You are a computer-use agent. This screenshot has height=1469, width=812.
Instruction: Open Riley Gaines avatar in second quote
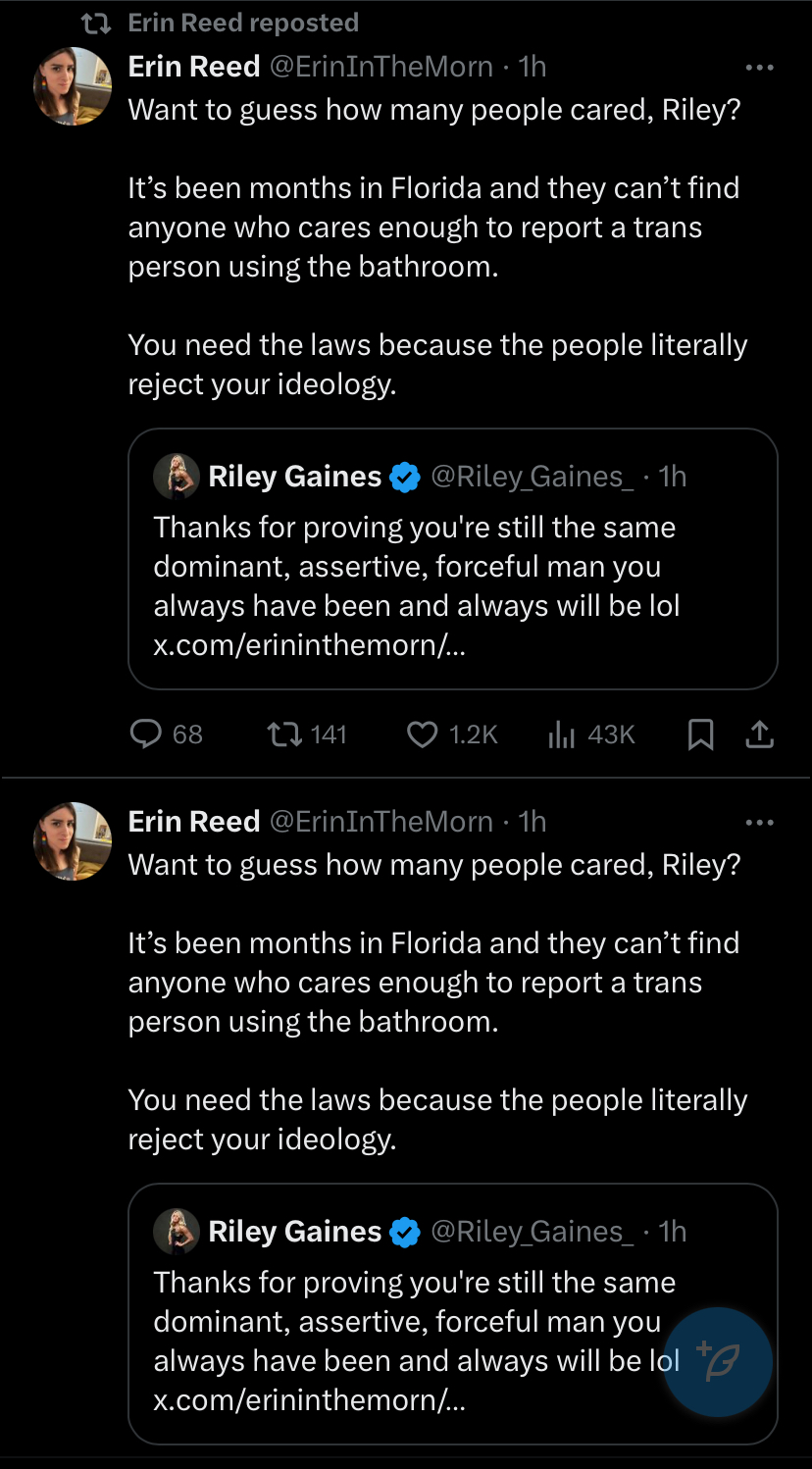(178, 1233)
